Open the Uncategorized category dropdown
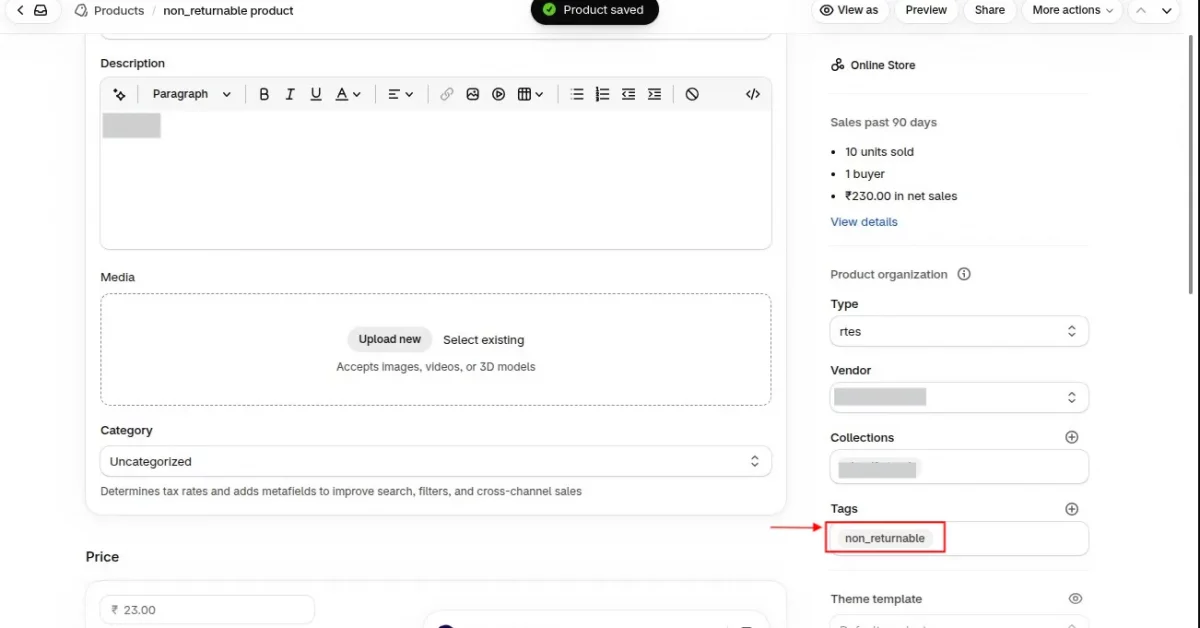The width and height of the screenshot is (1200, 628). tap(436, 461)
